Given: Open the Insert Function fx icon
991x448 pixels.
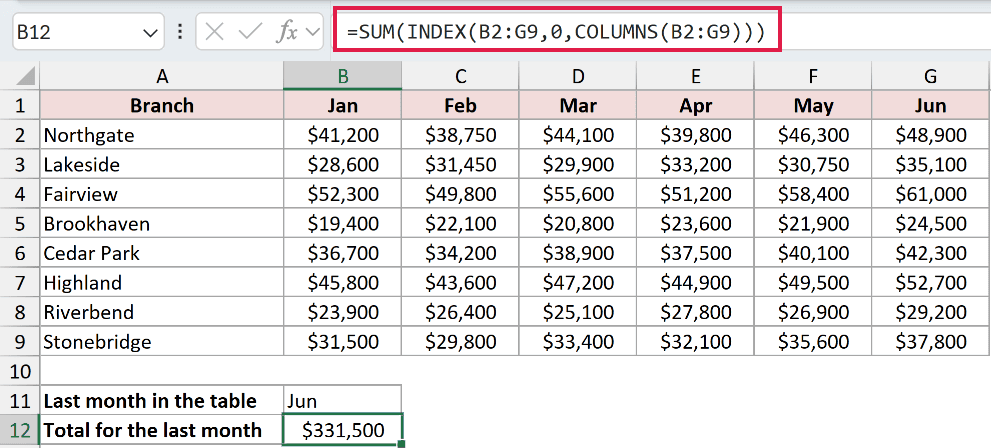Looking at the screenshot, I should pyautogui.click(x=288, y=32).
